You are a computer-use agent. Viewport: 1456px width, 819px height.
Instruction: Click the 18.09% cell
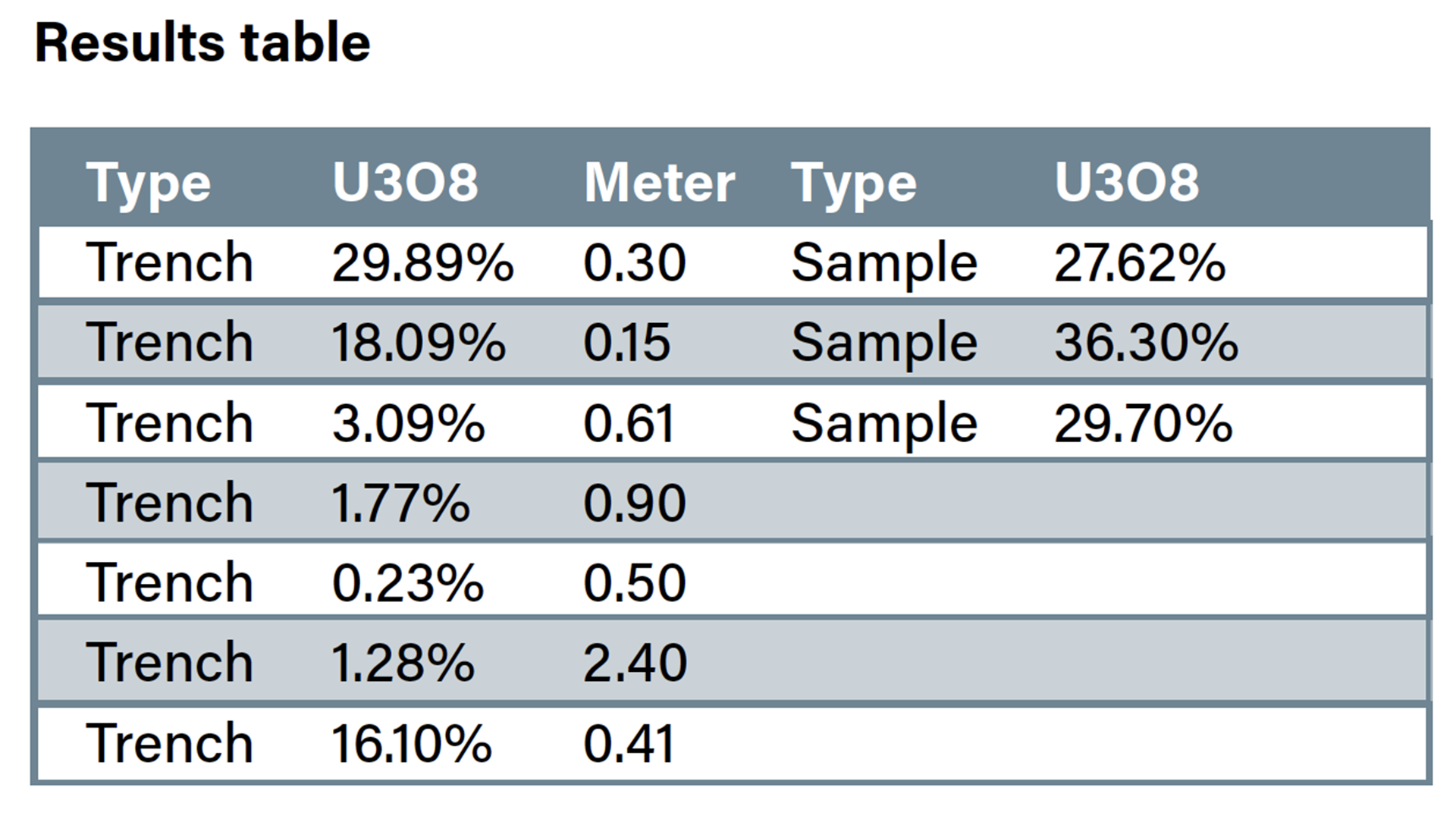tap(419, 343)
